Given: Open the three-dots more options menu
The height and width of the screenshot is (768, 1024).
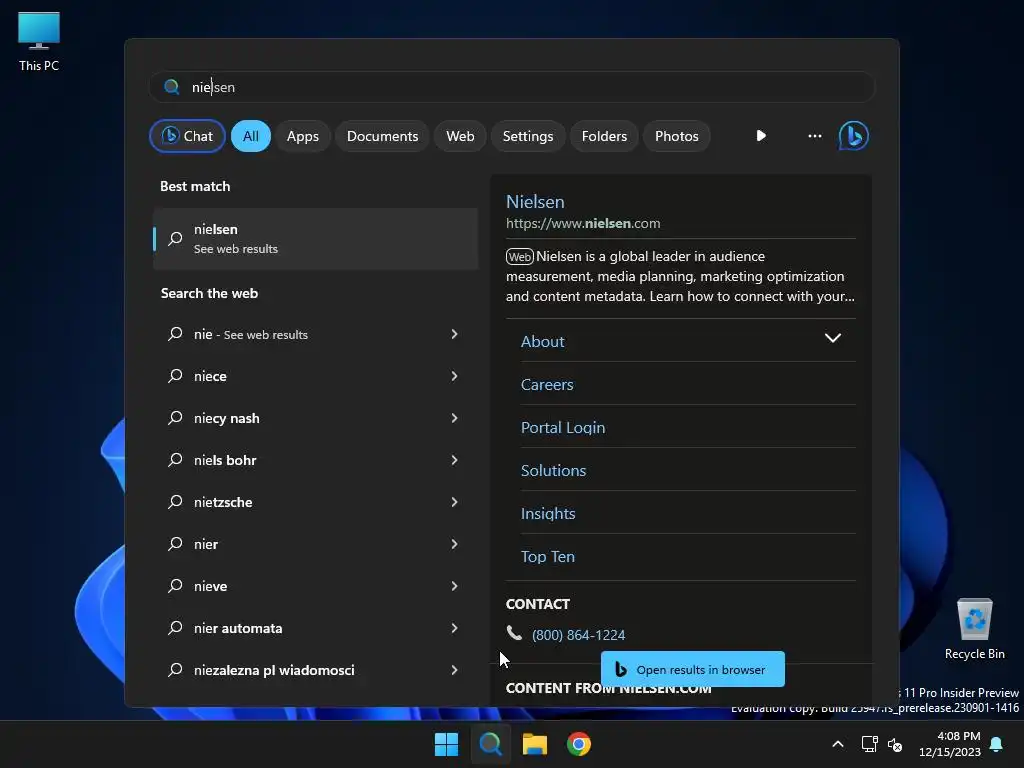Looking at the screenshot, I should click(814, 136).
